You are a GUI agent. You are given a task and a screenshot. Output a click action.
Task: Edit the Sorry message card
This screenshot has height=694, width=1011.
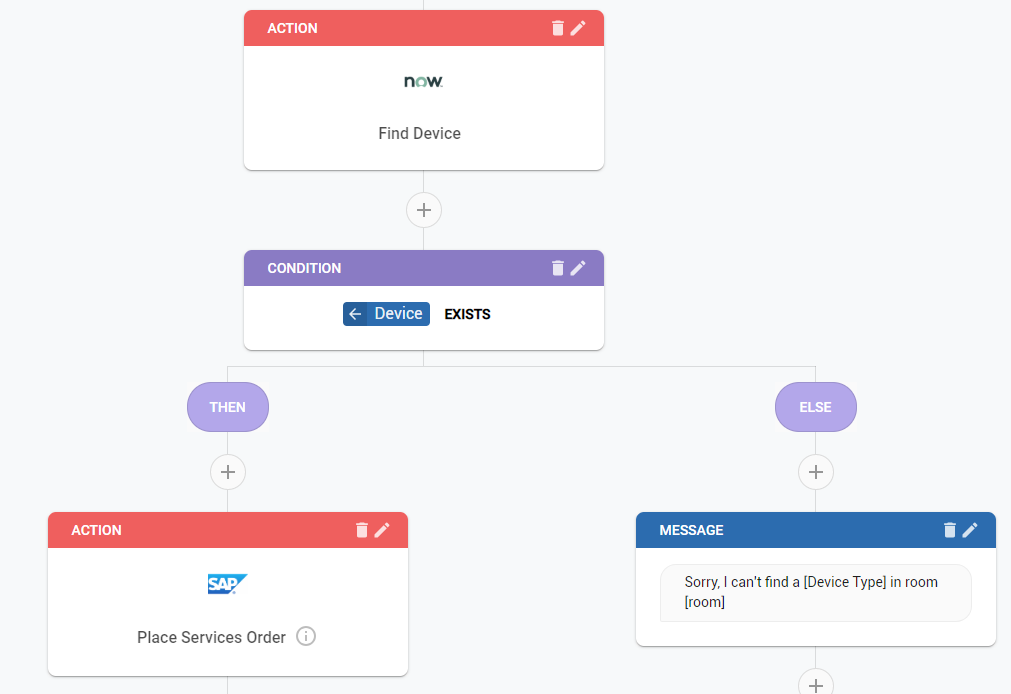click(969, 530)
